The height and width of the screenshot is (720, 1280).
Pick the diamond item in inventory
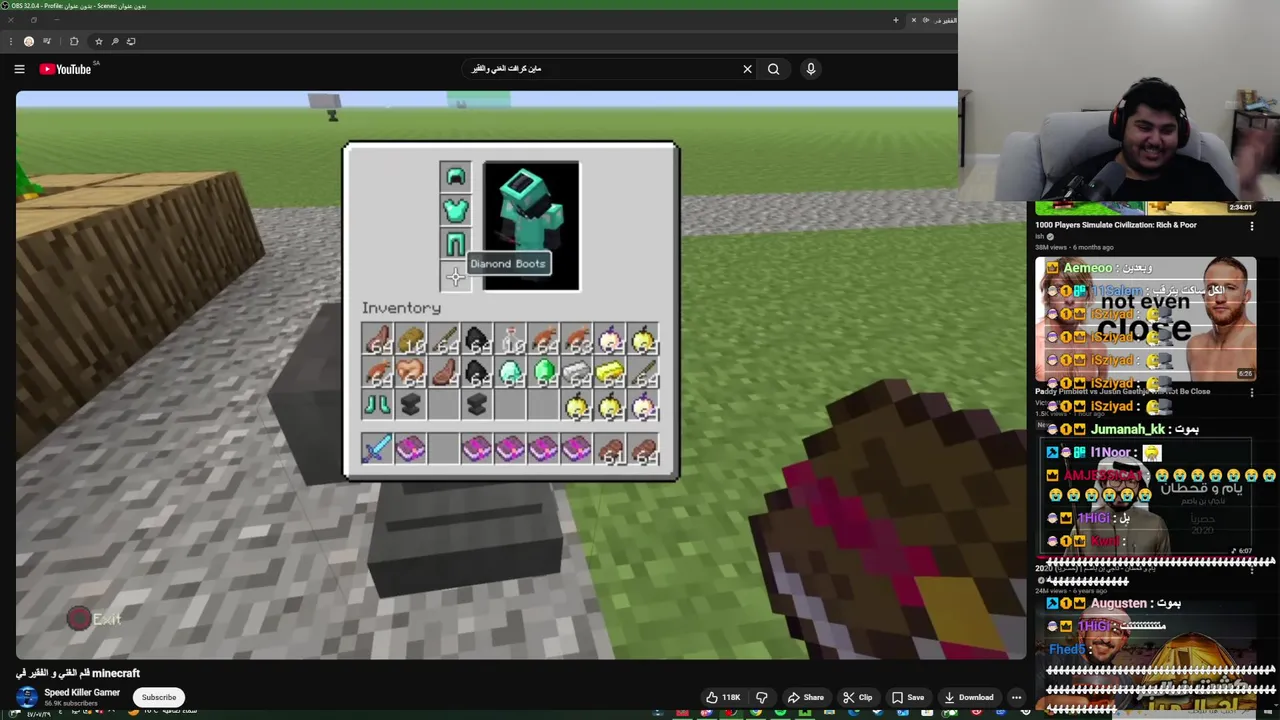pyautogui.click(x=510, y=373)
